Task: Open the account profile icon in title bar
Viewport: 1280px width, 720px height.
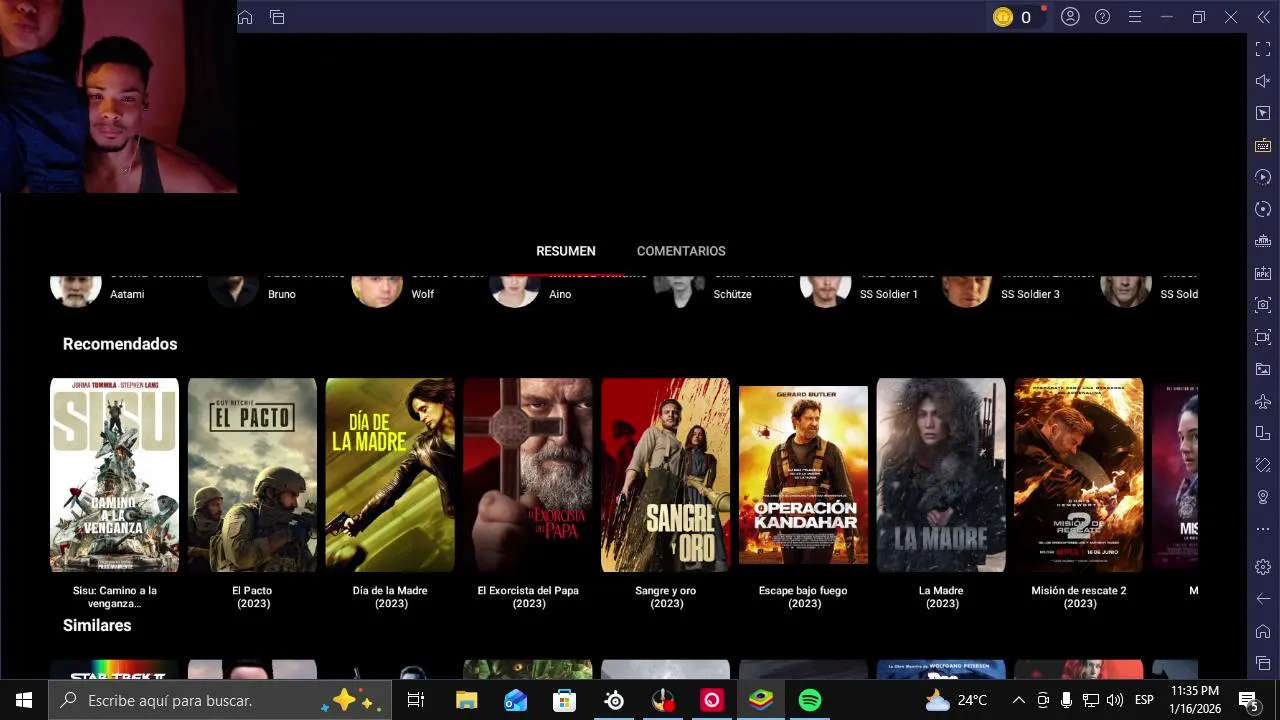Action: click(x=1070, y=17)
